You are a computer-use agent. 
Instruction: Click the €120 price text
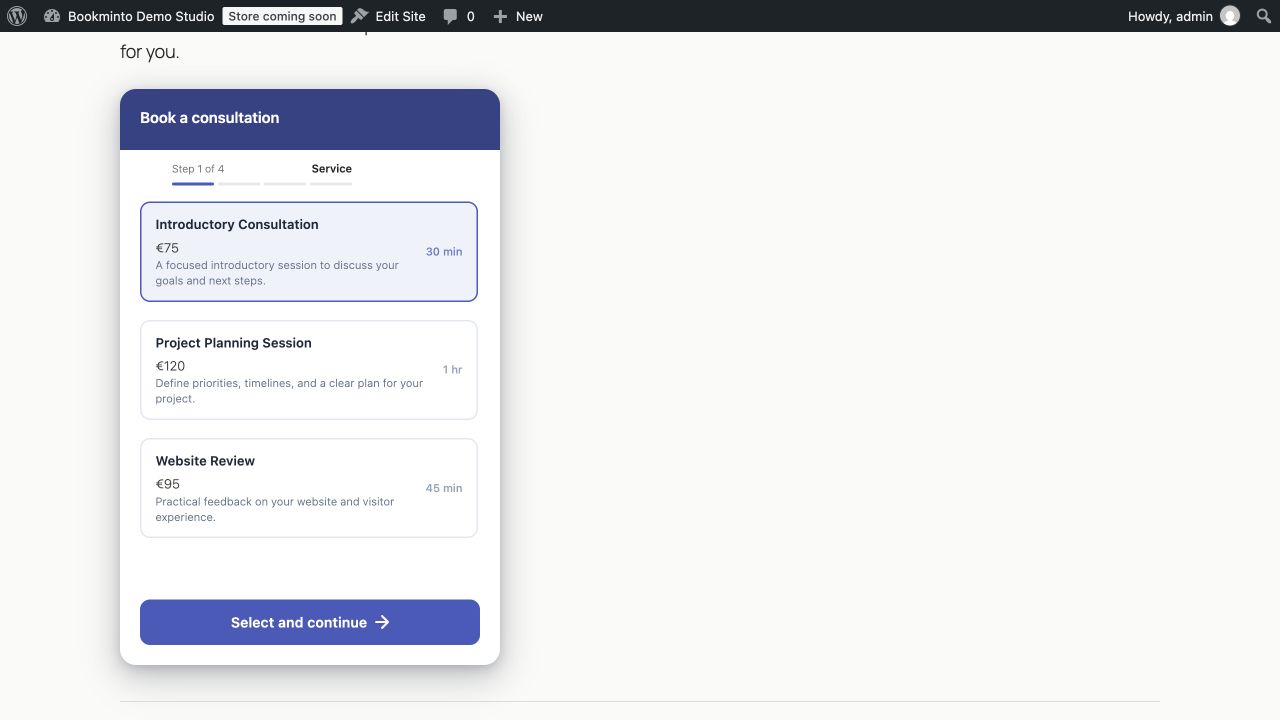[170, 366]
